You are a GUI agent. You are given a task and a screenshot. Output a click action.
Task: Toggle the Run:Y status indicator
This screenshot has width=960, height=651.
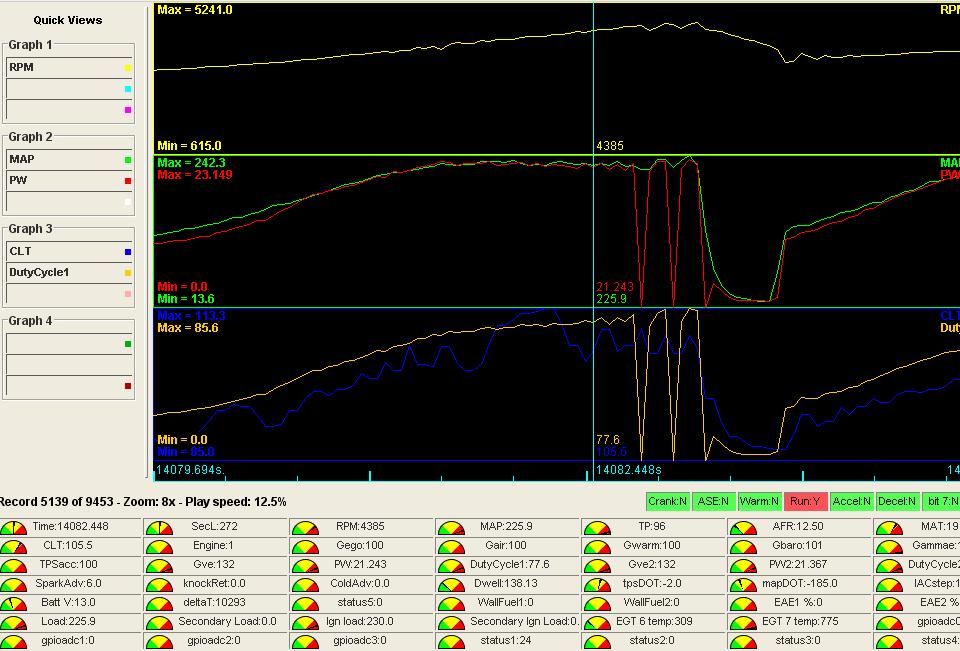point(804,501)
